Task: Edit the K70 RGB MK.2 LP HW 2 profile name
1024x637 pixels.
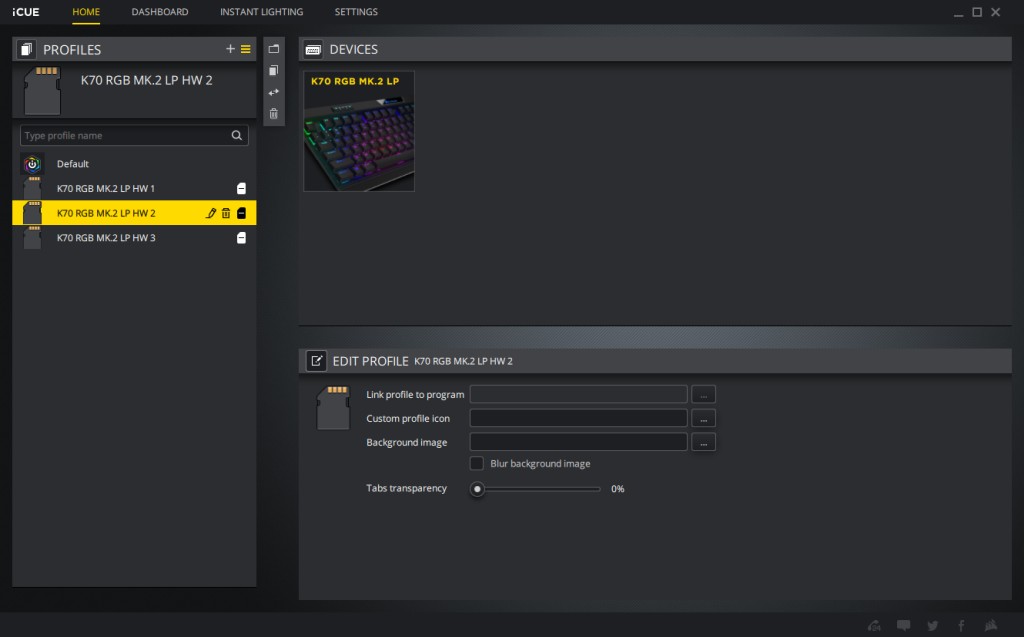Action: [211, 213]
